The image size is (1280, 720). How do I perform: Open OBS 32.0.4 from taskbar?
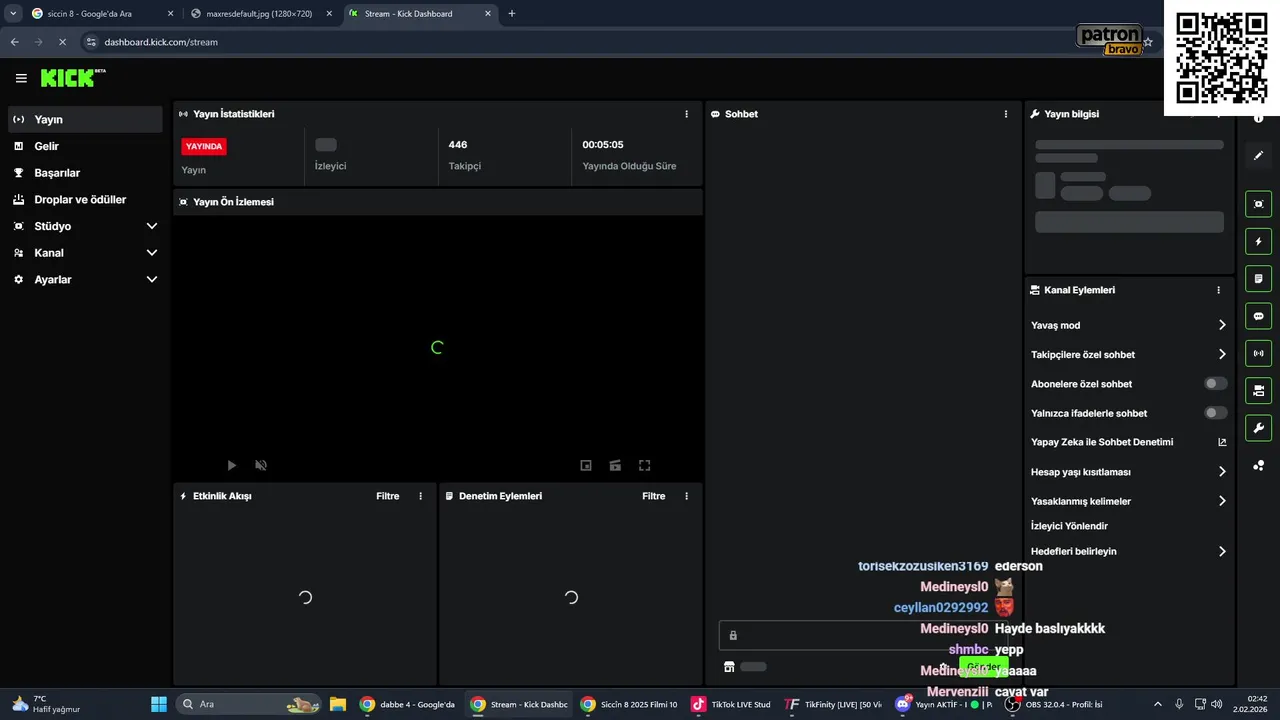1055,704
